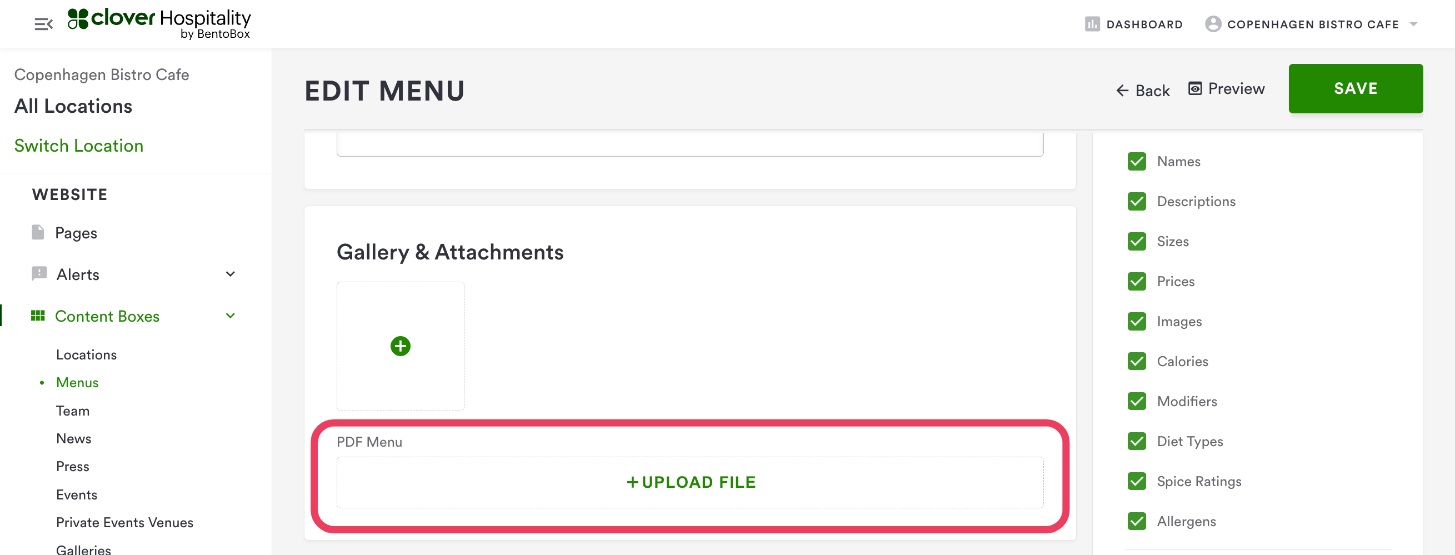1455x555 pixels.
Task: Open the Dashboard chart icon
Action: click(1092, 24)
